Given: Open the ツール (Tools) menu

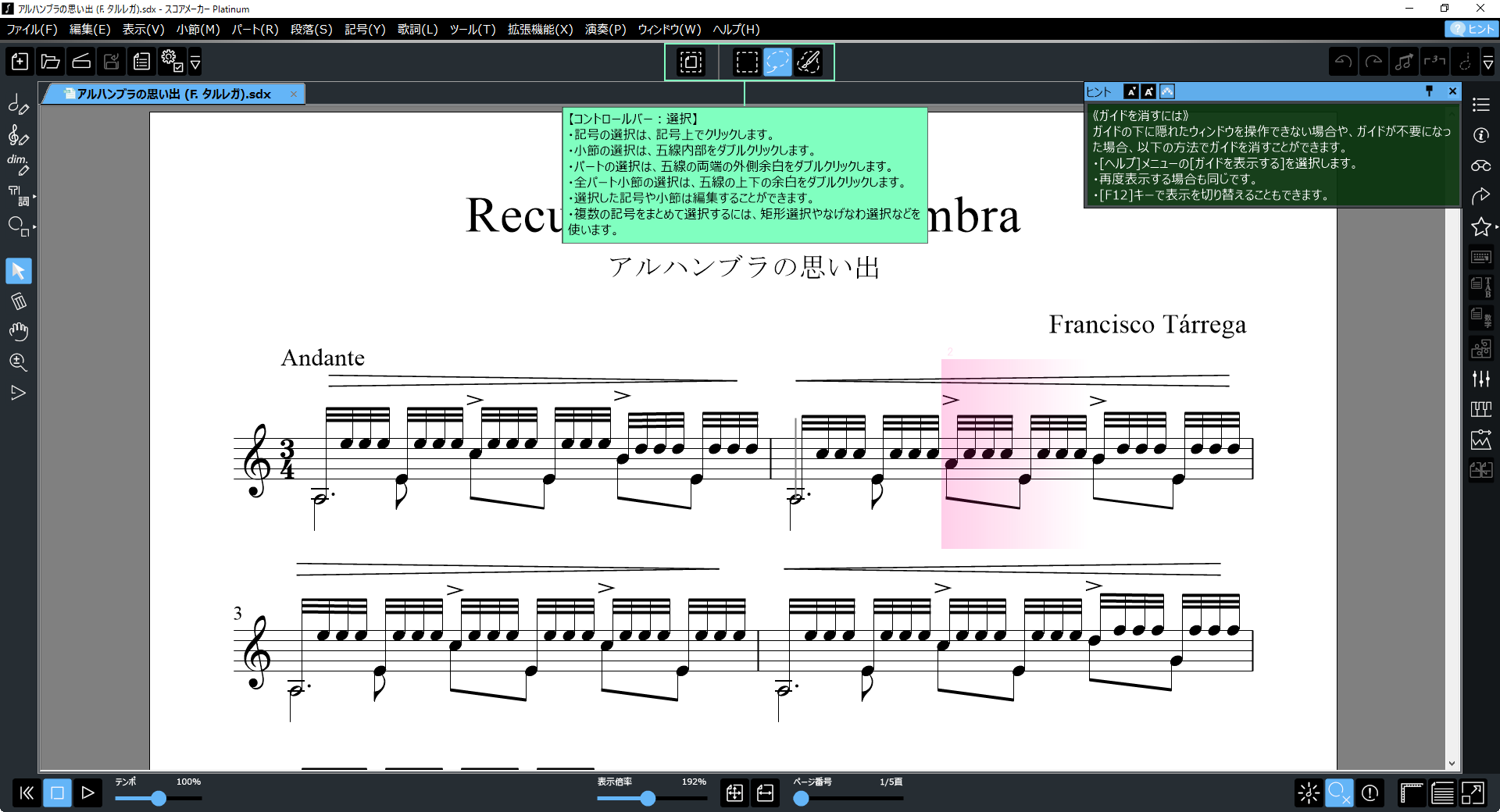Looking at the screenshot, I should tap(473, 29).
